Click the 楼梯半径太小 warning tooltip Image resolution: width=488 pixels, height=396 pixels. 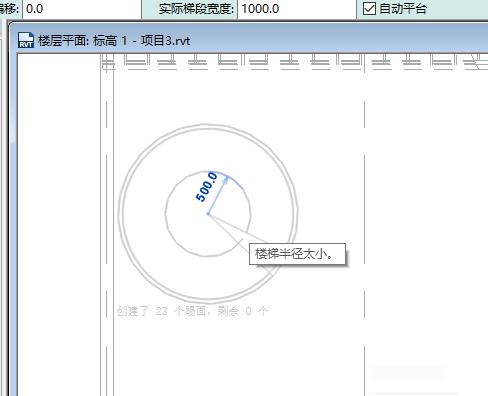pyautogui.click(x=297, y=254)
